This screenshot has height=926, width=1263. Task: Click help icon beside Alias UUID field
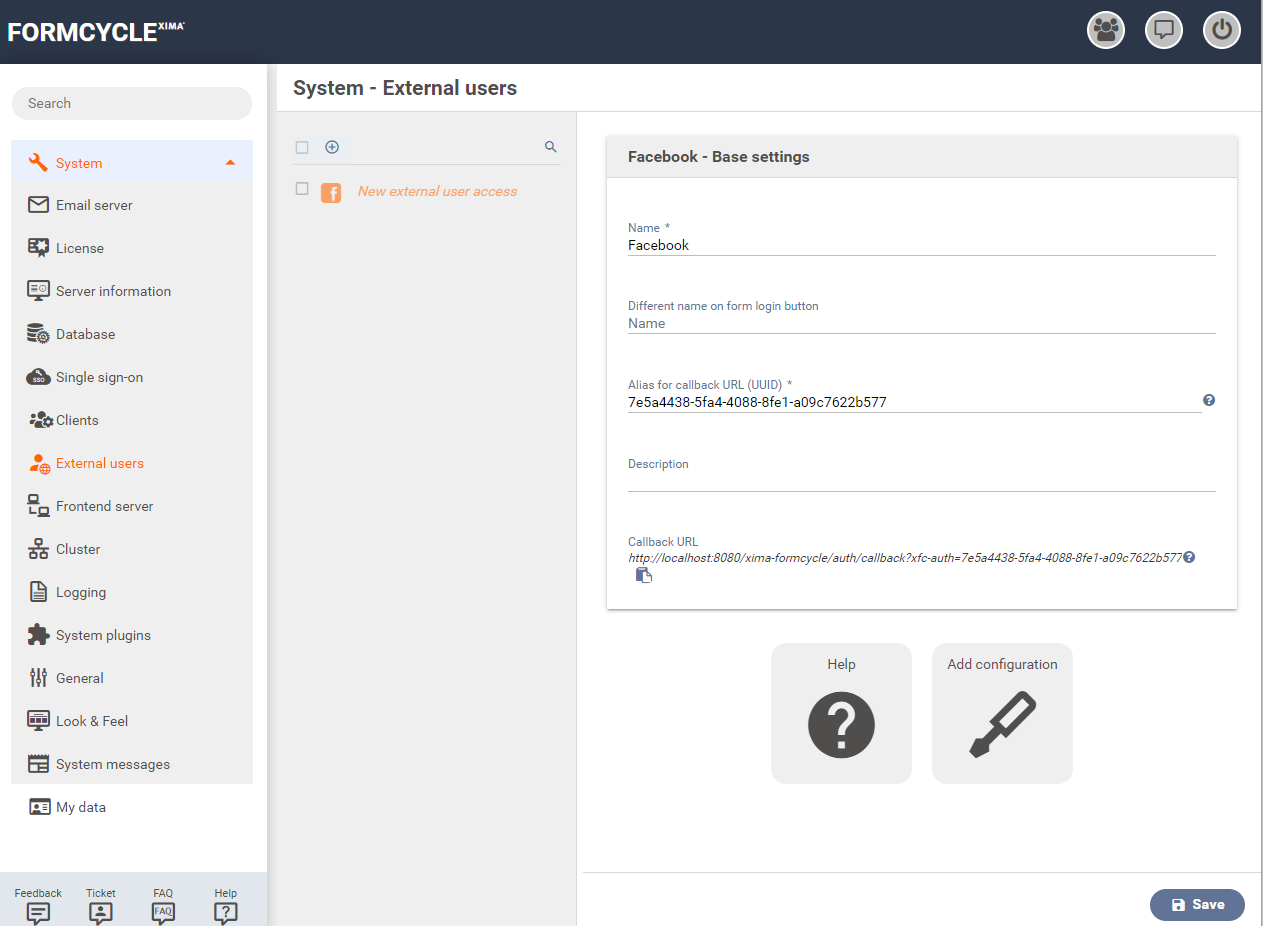pyautogui.click(x=1209, y=400)
